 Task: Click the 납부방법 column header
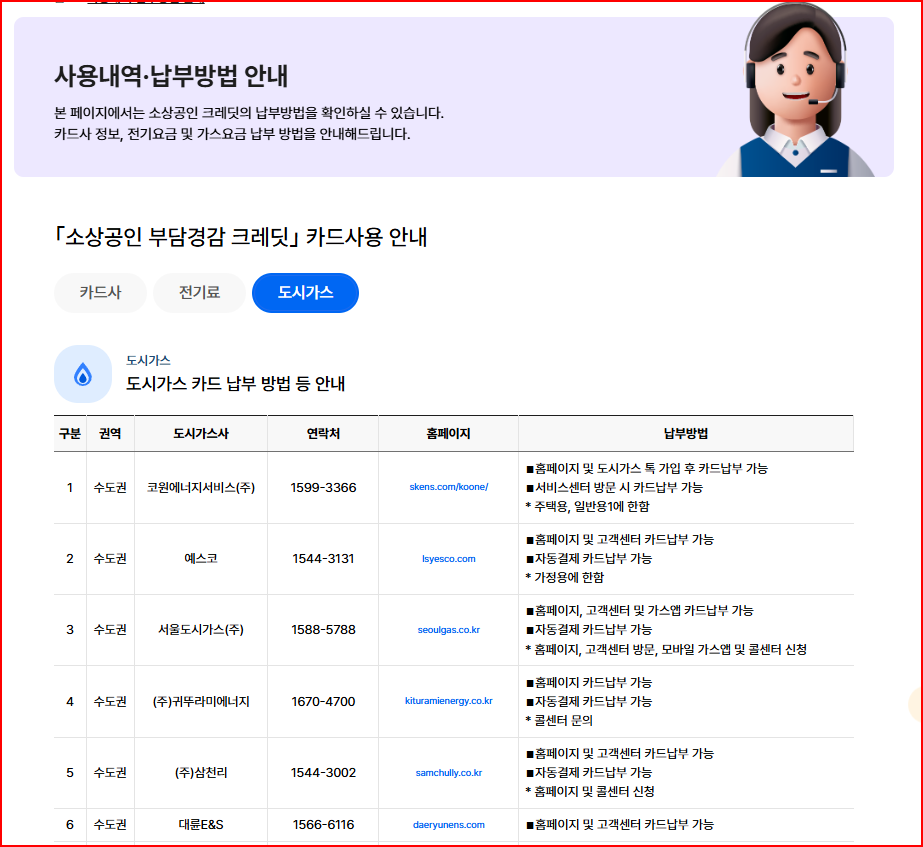(686, 434)
